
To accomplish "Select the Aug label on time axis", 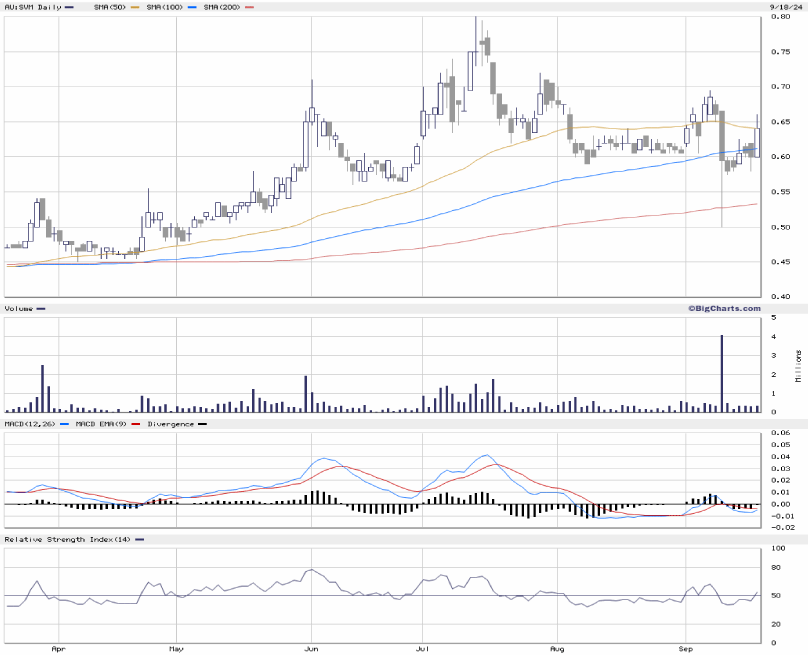I will click(x=556, y=649).
